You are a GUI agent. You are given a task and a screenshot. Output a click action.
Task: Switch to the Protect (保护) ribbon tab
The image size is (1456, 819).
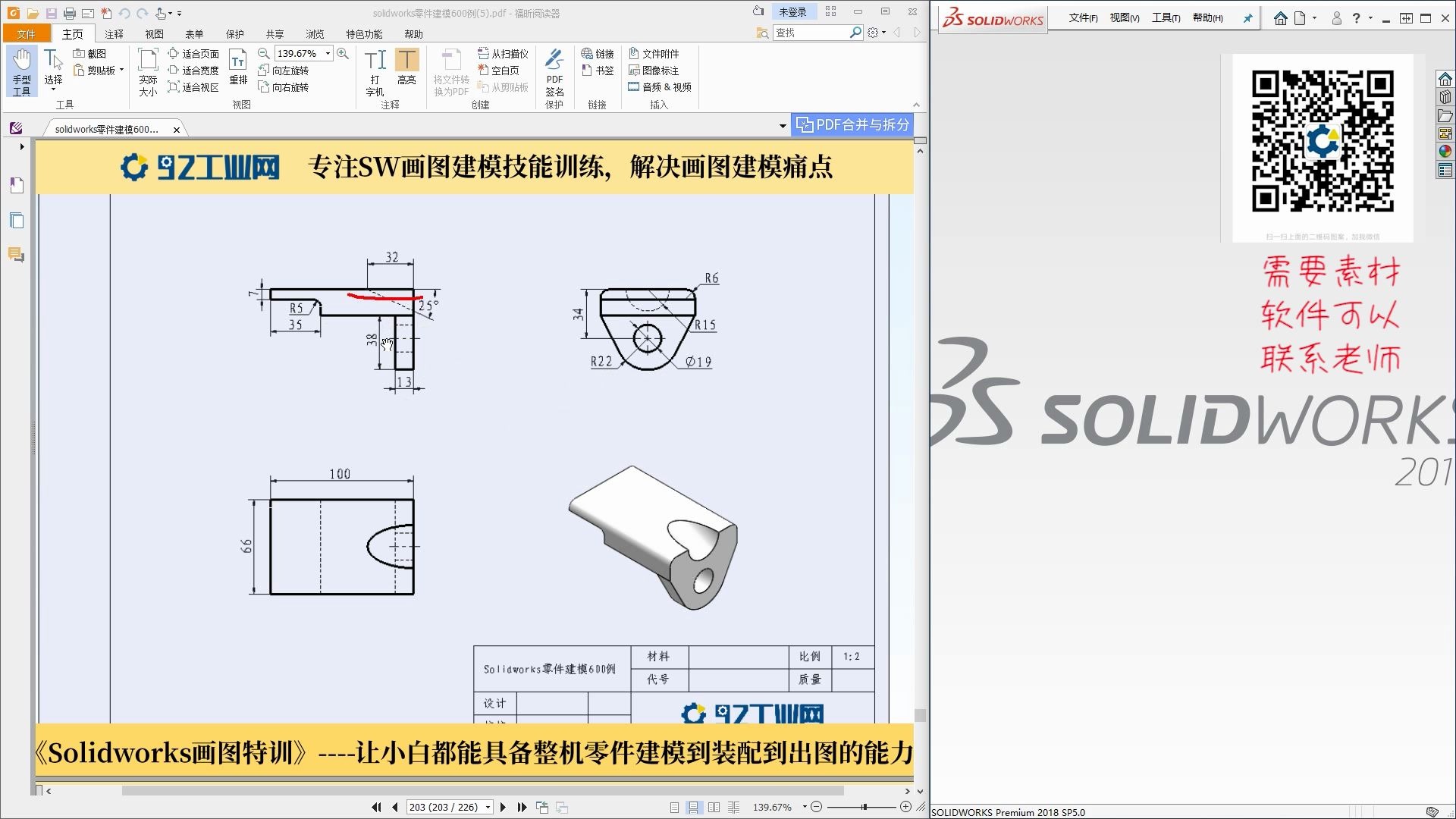point(234,34)
